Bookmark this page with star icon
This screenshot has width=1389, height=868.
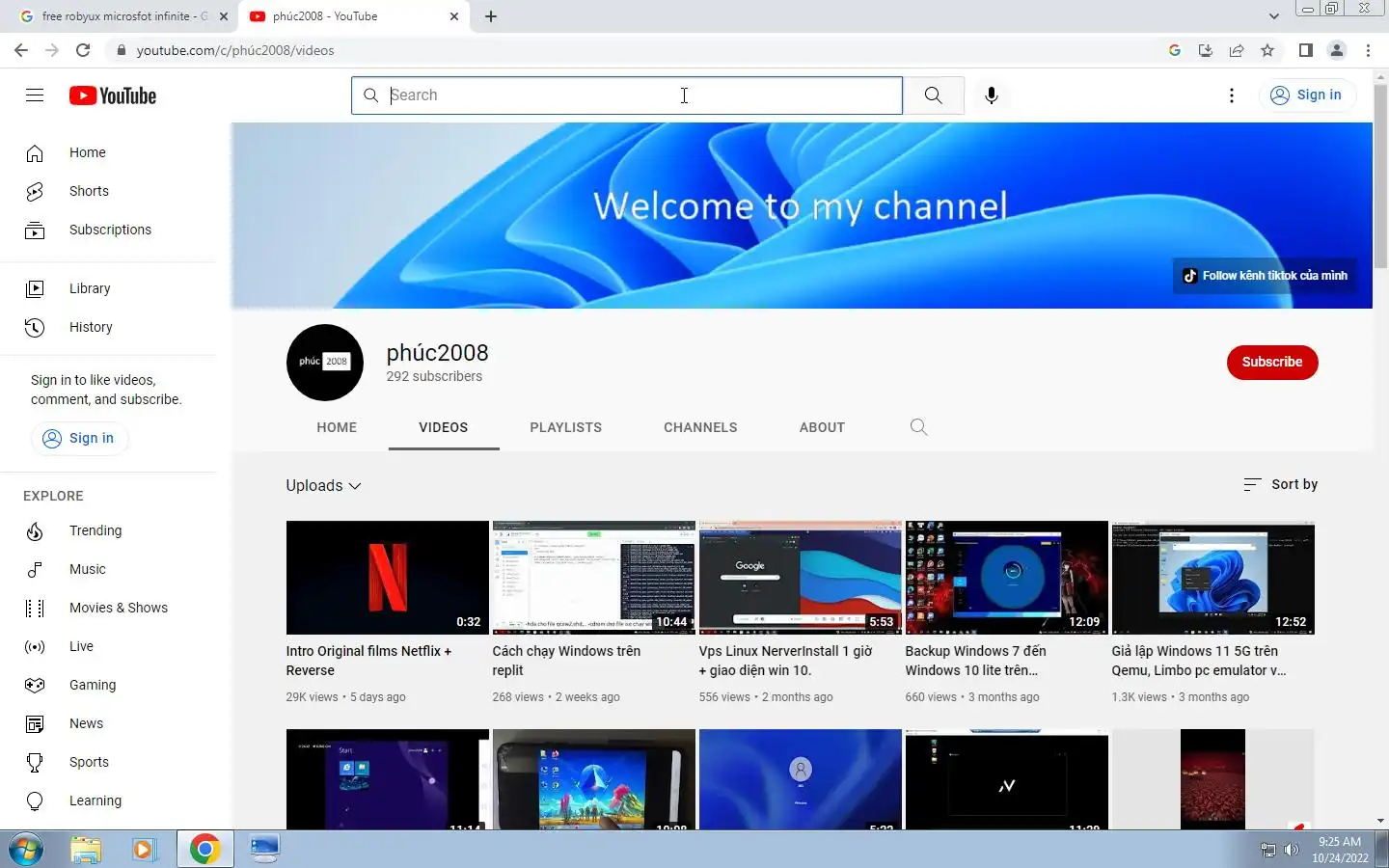(x=1267, y=50)
